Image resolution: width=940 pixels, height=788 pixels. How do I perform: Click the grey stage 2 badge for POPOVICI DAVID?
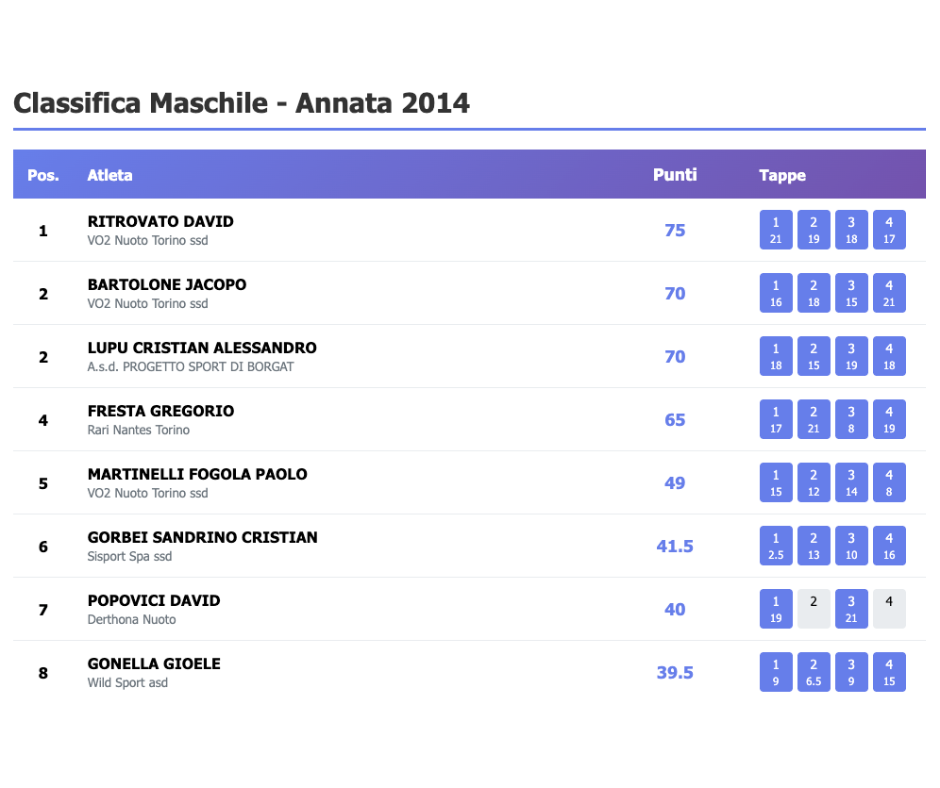(x=813, y=608)
